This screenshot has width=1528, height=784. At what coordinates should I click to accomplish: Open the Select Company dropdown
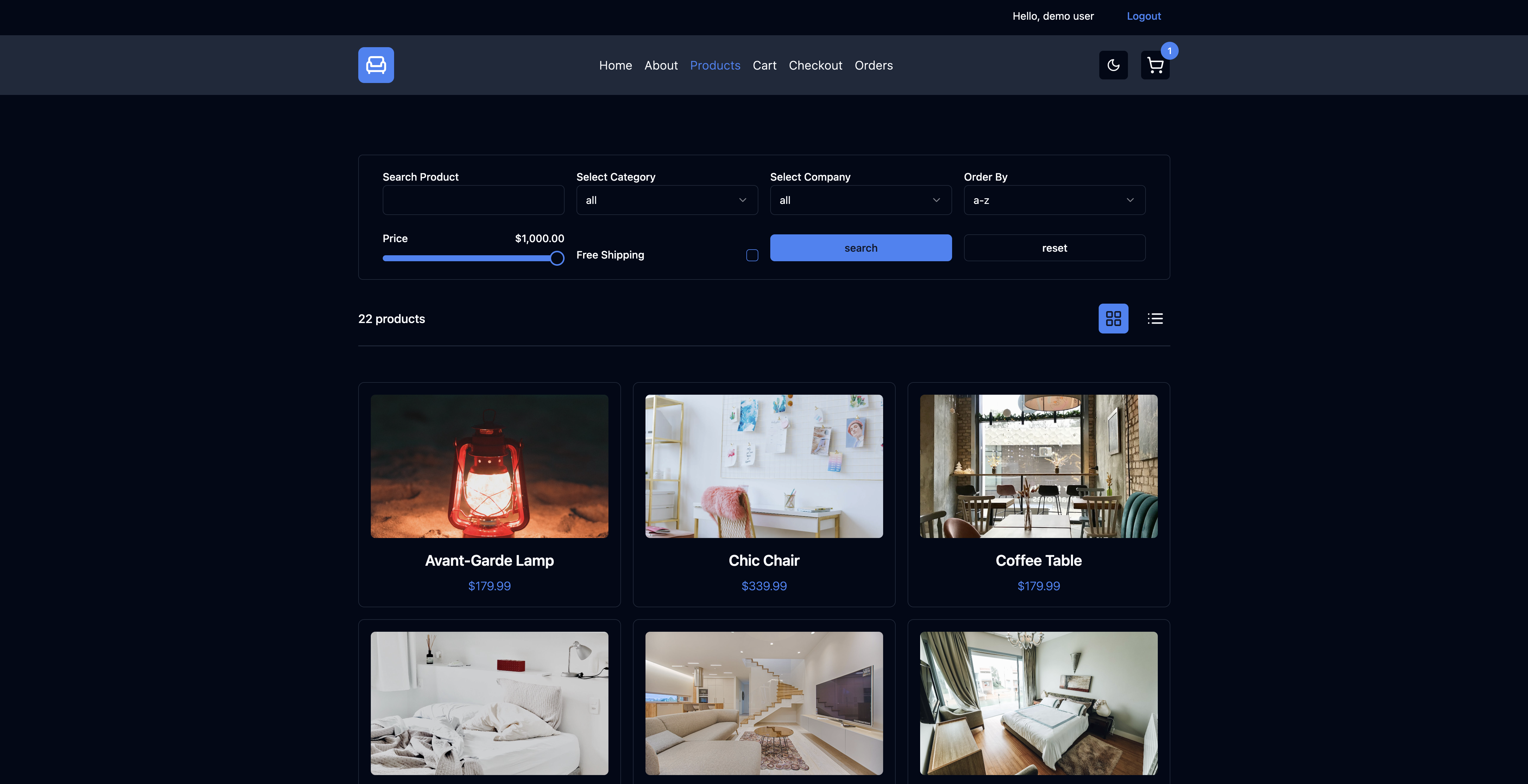coord(861,200)
